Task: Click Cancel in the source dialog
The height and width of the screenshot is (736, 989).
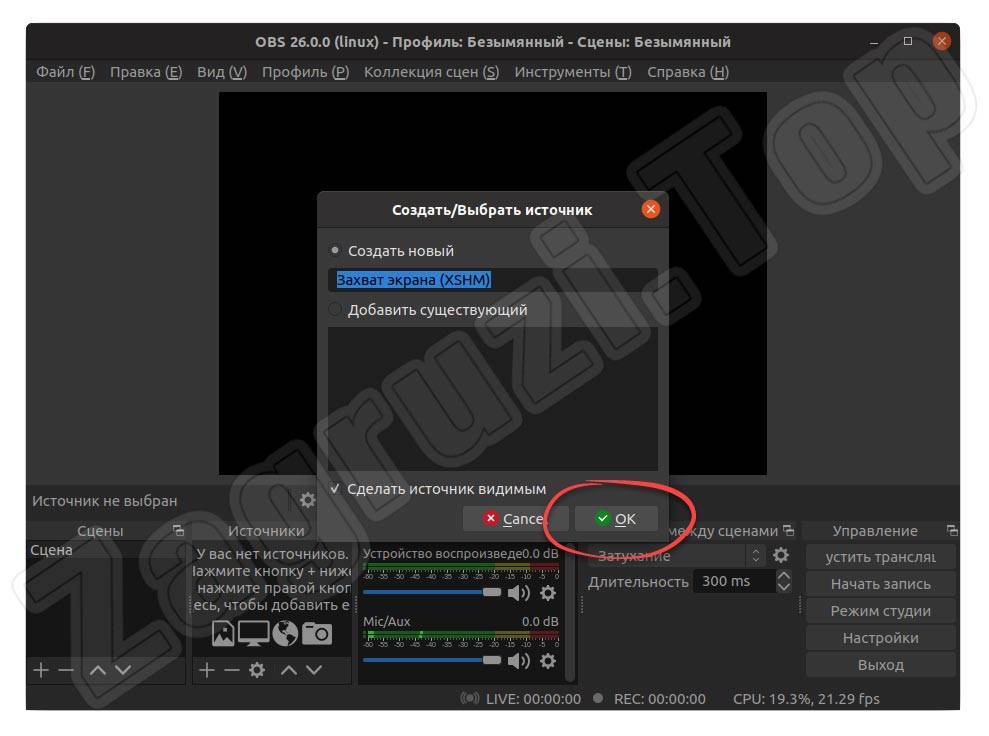Action: (515, 518)
